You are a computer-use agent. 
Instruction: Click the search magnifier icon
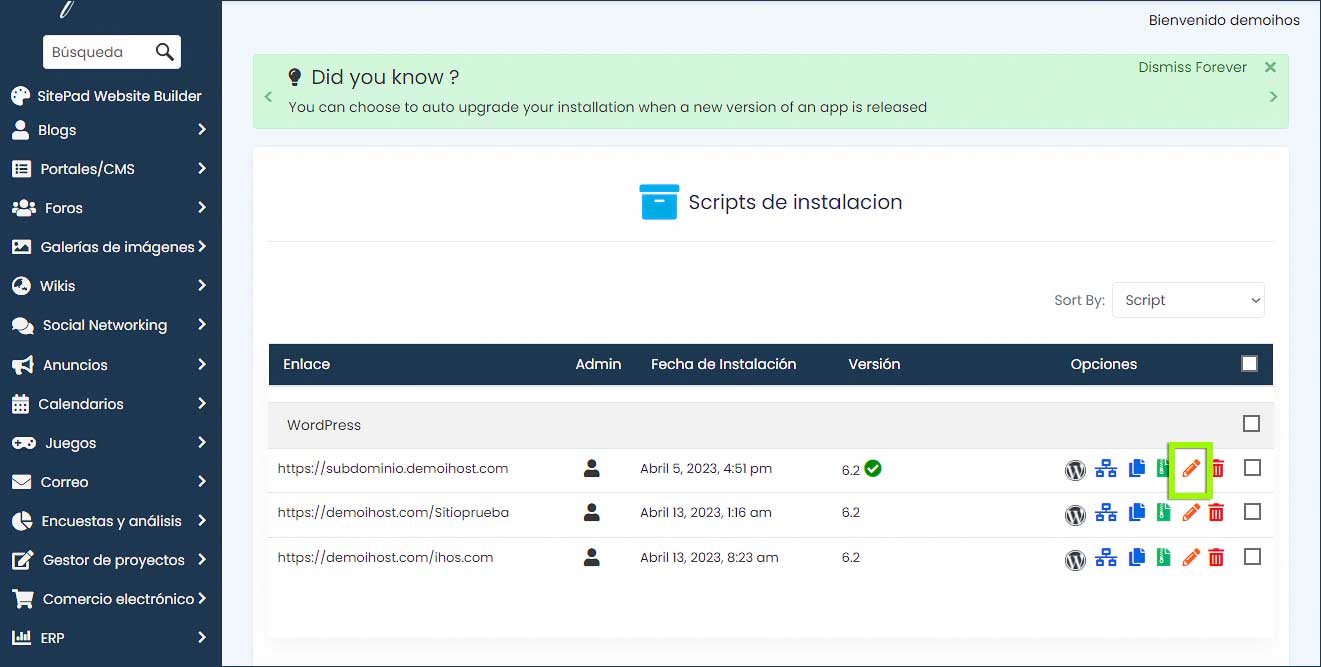click(165, 52)
